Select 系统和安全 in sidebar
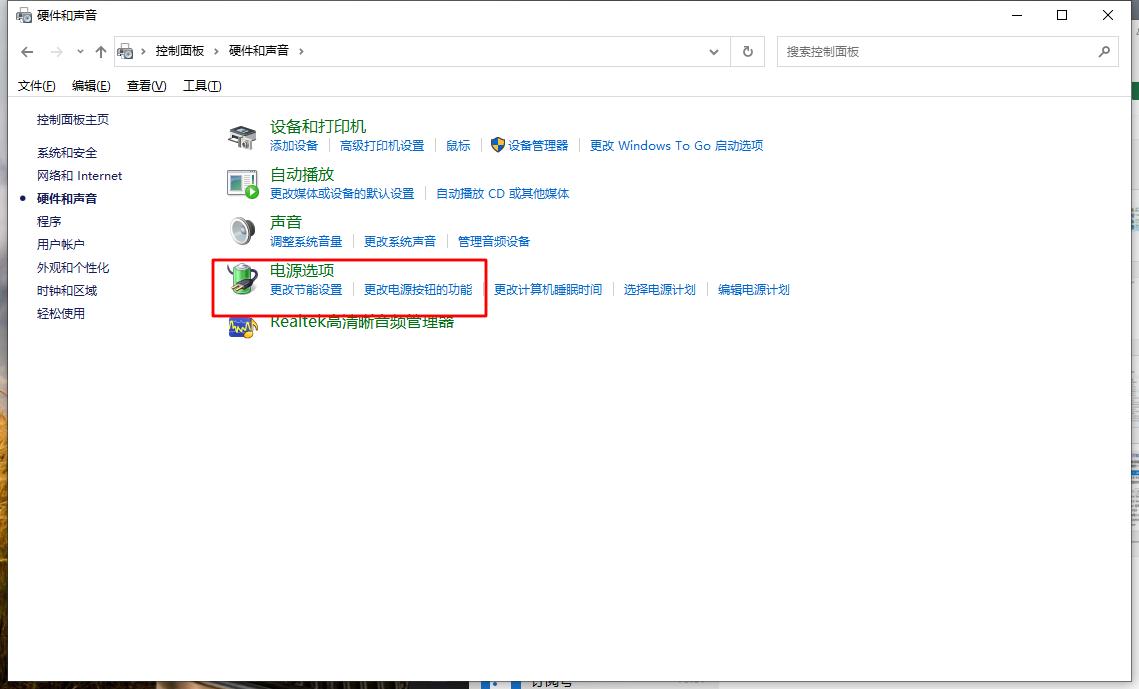Screen dimensions: 1139x689 pos(67,152)
